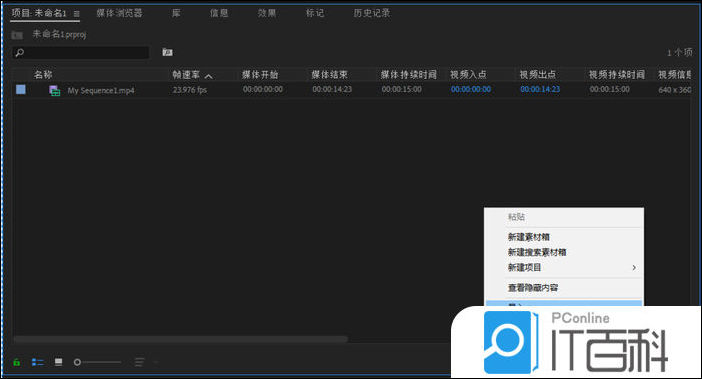Click the blue video out point 00:00:14:23

click(540, 89)
